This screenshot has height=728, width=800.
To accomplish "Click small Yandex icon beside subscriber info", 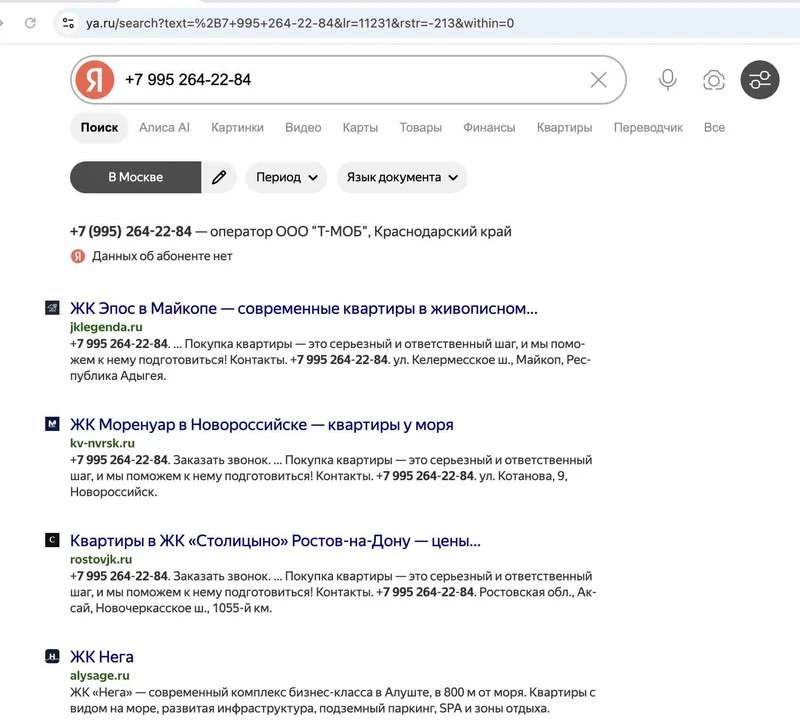I will click(x=78, y=256).
